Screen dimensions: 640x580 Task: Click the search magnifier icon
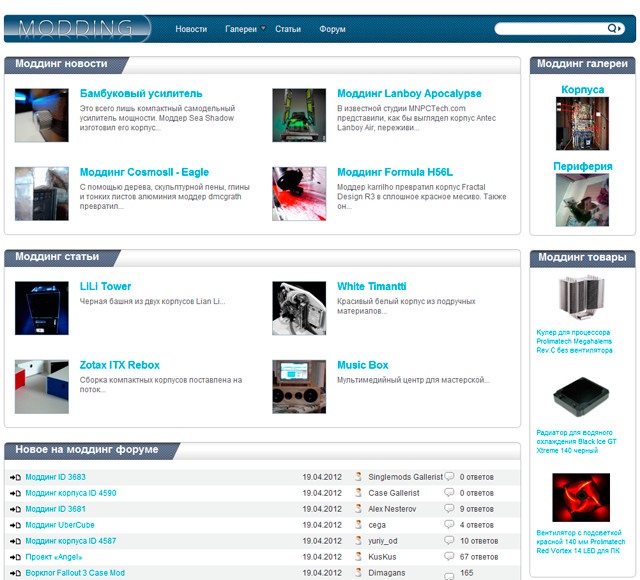pos(614,28)
